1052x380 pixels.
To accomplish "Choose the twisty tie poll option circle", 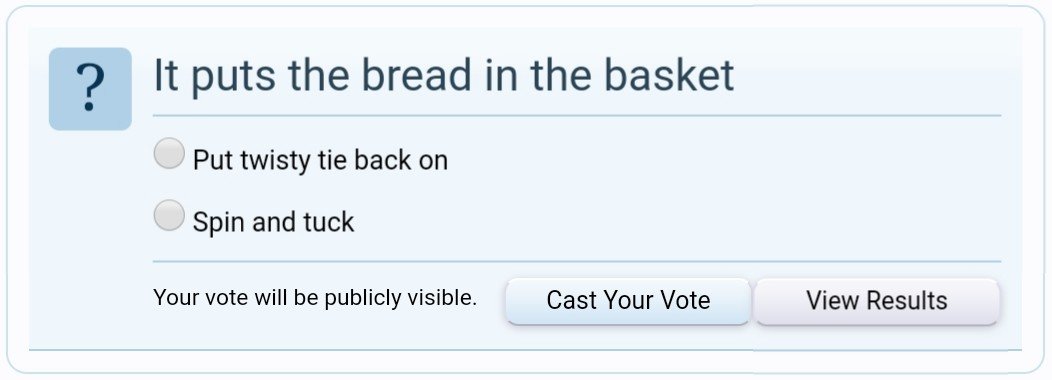I will [x=169, y=153].
